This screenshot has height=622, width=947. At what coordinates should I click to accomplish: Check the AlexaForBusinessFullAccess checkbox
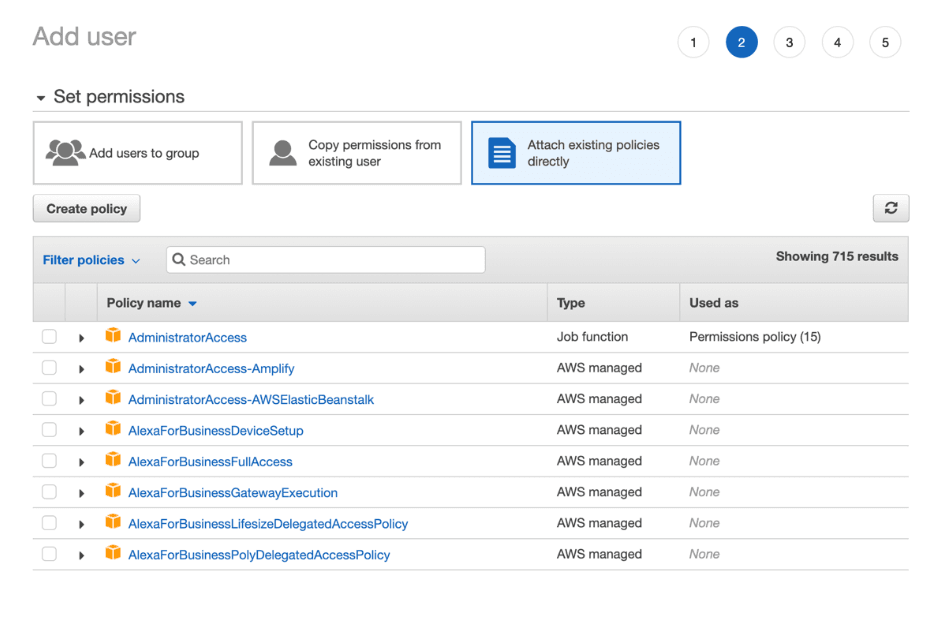[50, 461]
